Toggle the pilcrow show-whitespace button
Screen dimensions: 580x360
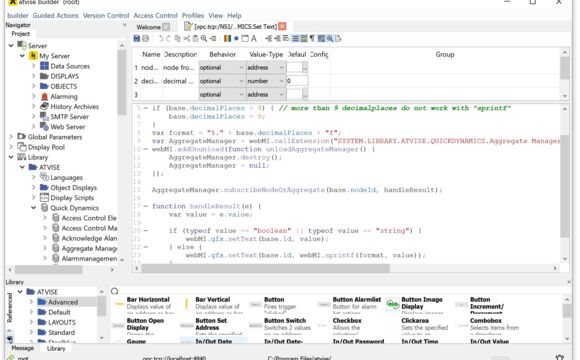313,38
